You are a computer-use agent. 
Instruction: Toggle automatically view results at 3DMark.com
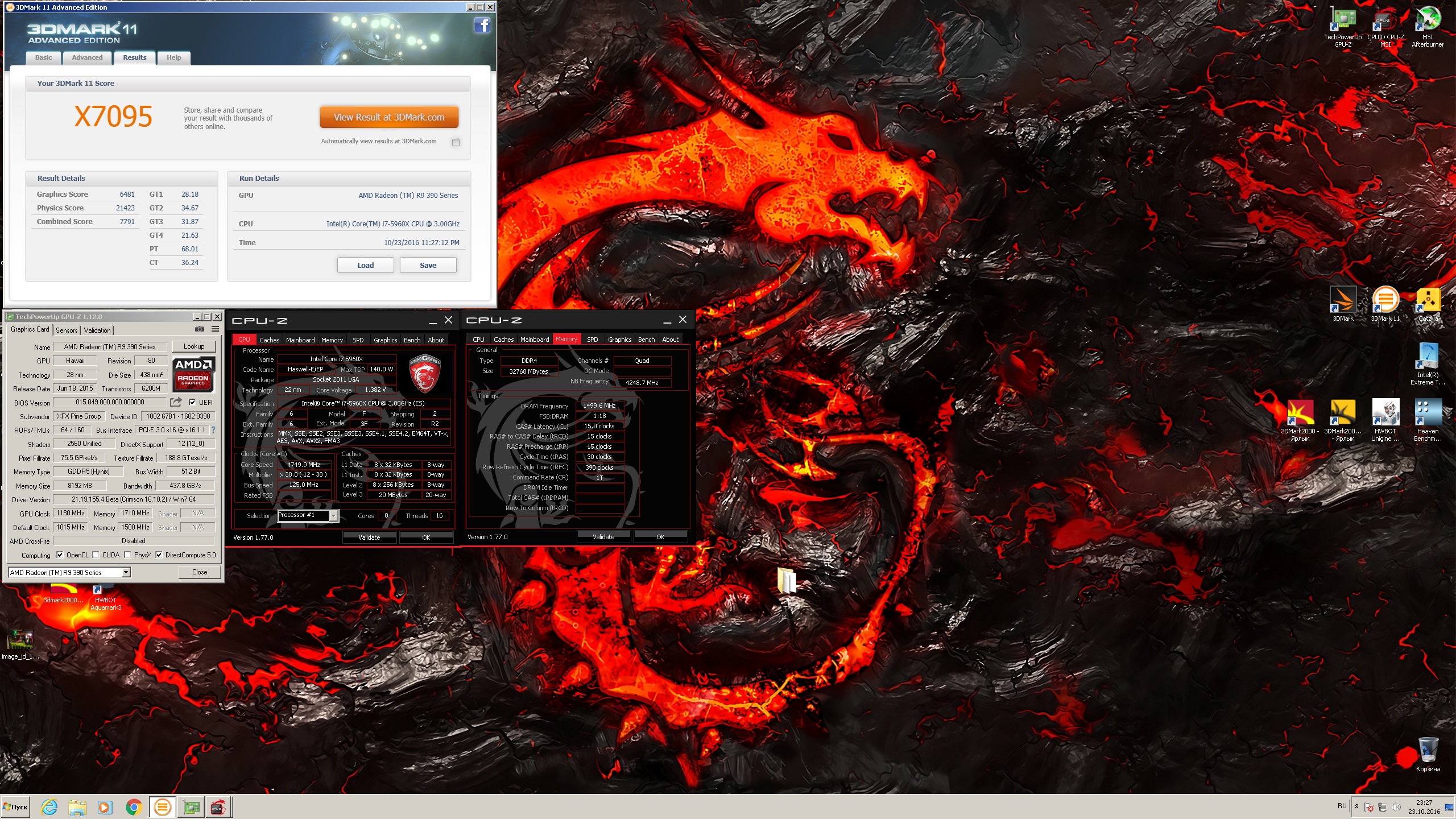coord(456,142)
